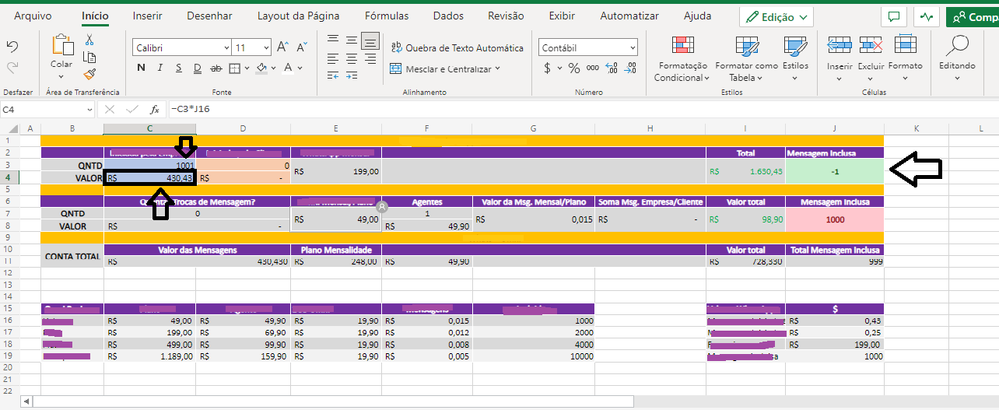Open the Formato cells menu

click(905, 59)
